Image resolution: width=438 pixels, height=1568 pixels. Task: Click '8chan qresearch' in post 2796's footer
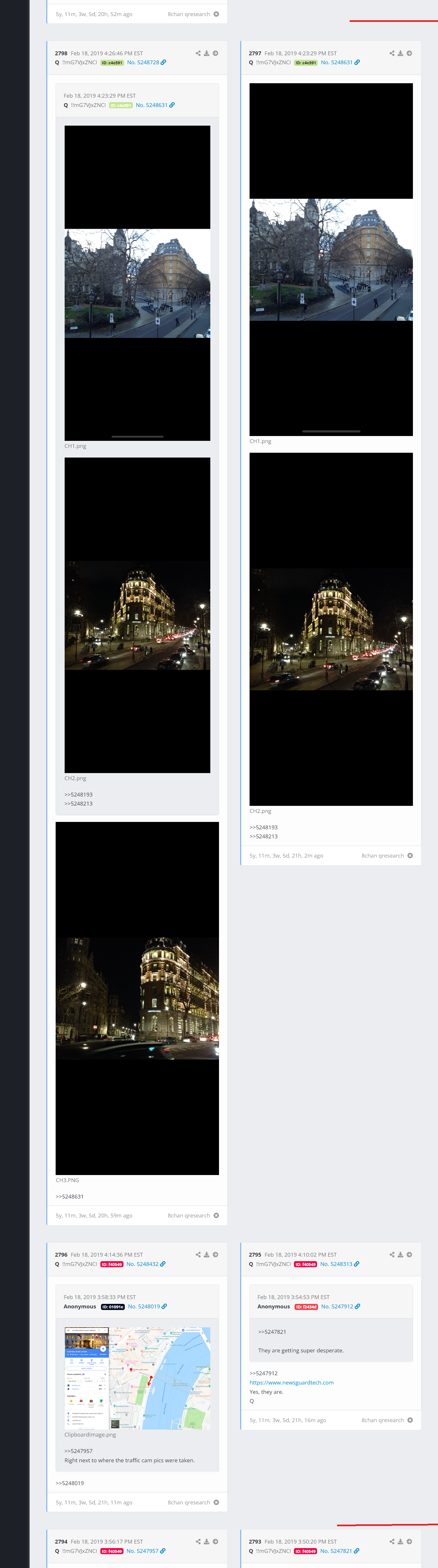click(x=189, y=1502)
